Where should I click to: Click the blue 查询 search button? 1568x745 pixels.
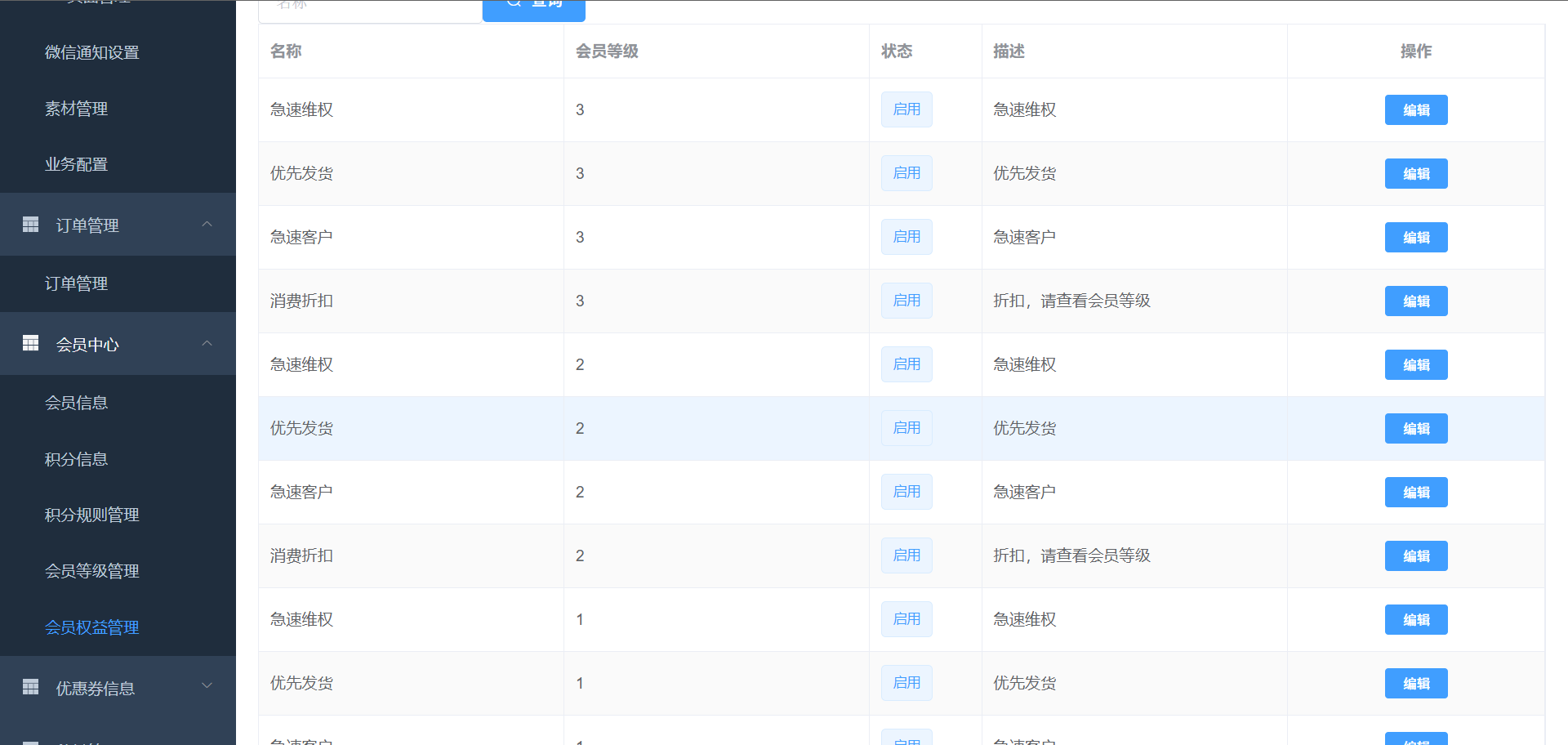[x=534, y=7]
